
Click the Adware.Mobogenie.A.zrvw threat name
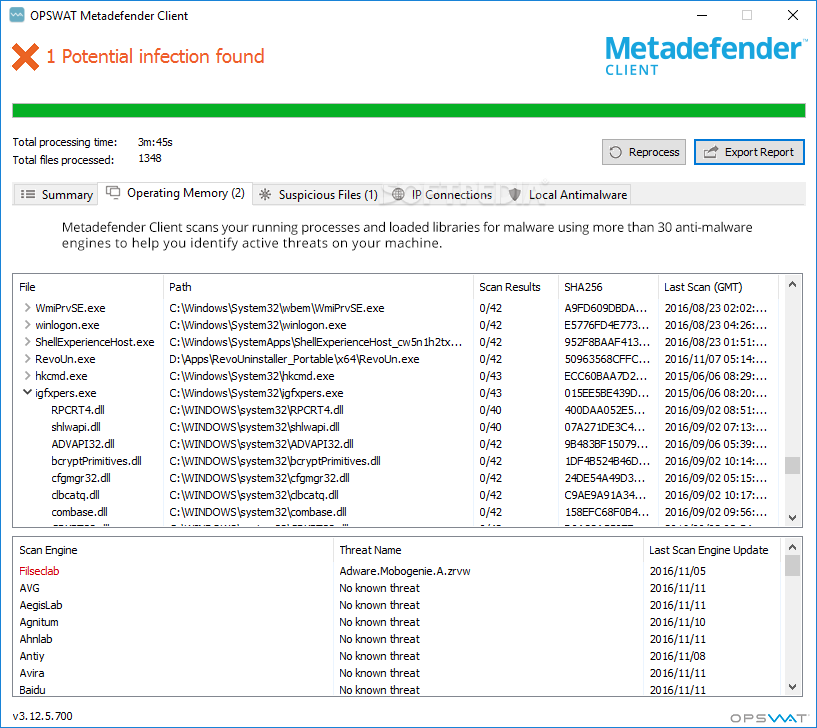pyautogui.click(x=405, y=571)
